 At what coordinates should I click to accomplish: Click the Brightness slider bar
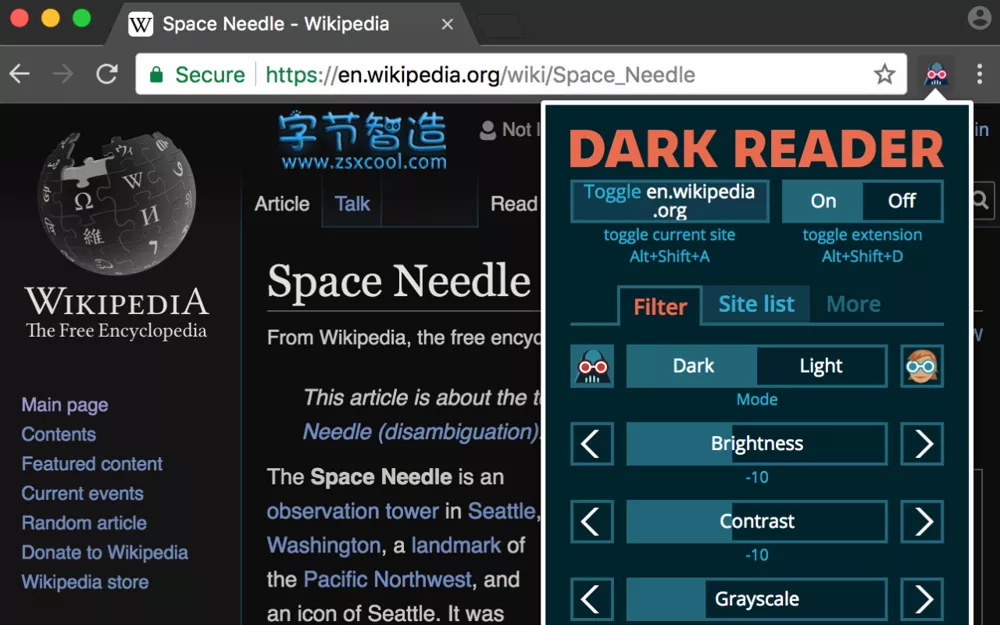click(757, 444)
